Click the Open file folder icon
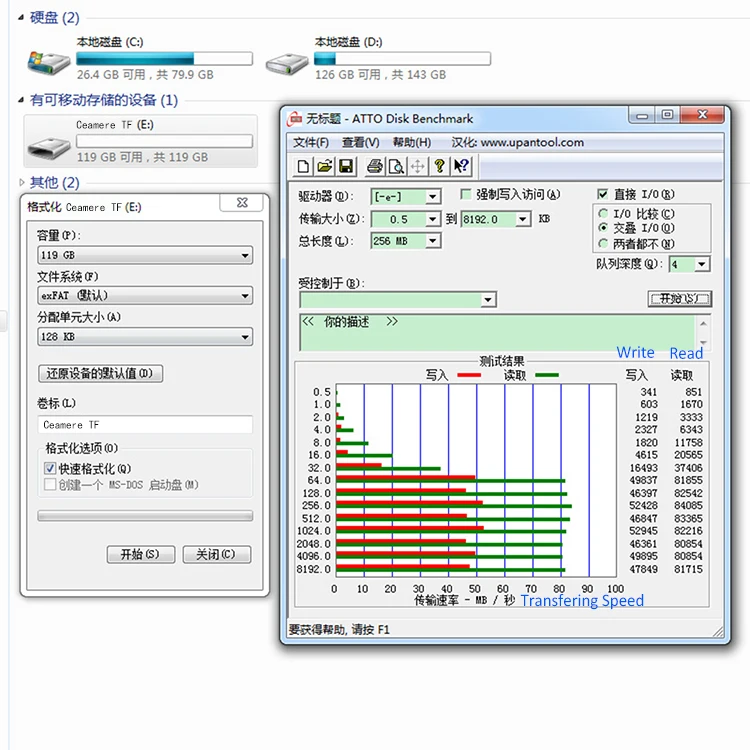 pyautogui.click(x=324, y=166)
